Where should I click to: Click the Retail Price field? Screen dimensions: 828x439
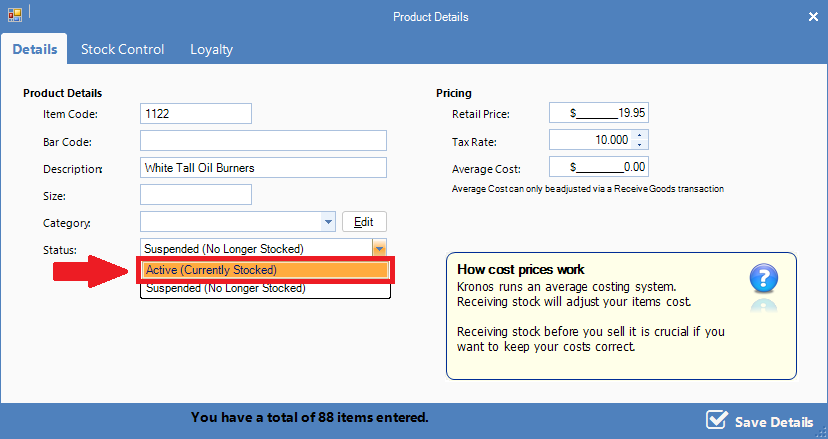599,114
